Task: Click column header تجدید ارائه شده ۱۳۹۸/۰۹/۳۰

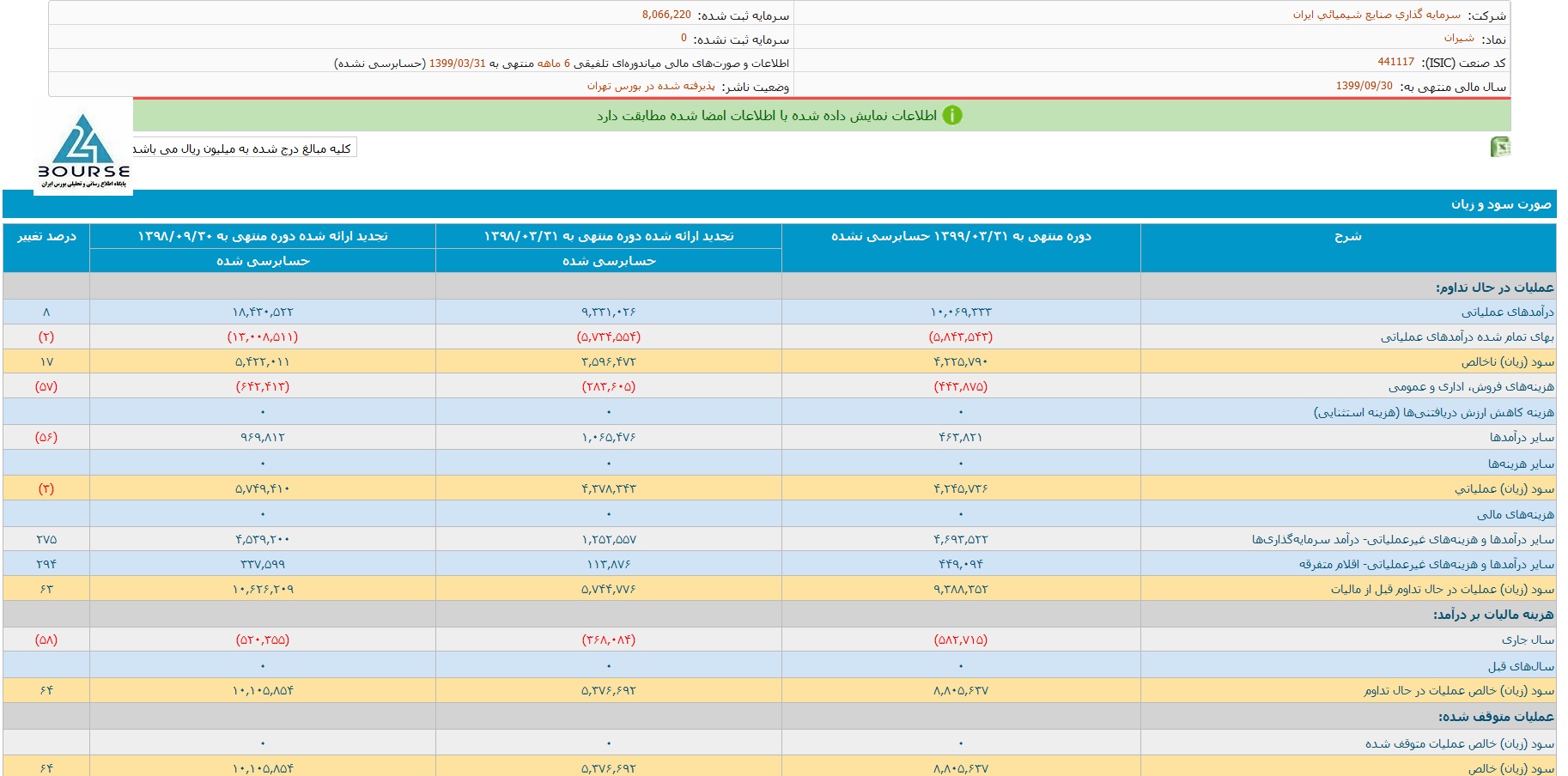Action: tap(263, 236)
